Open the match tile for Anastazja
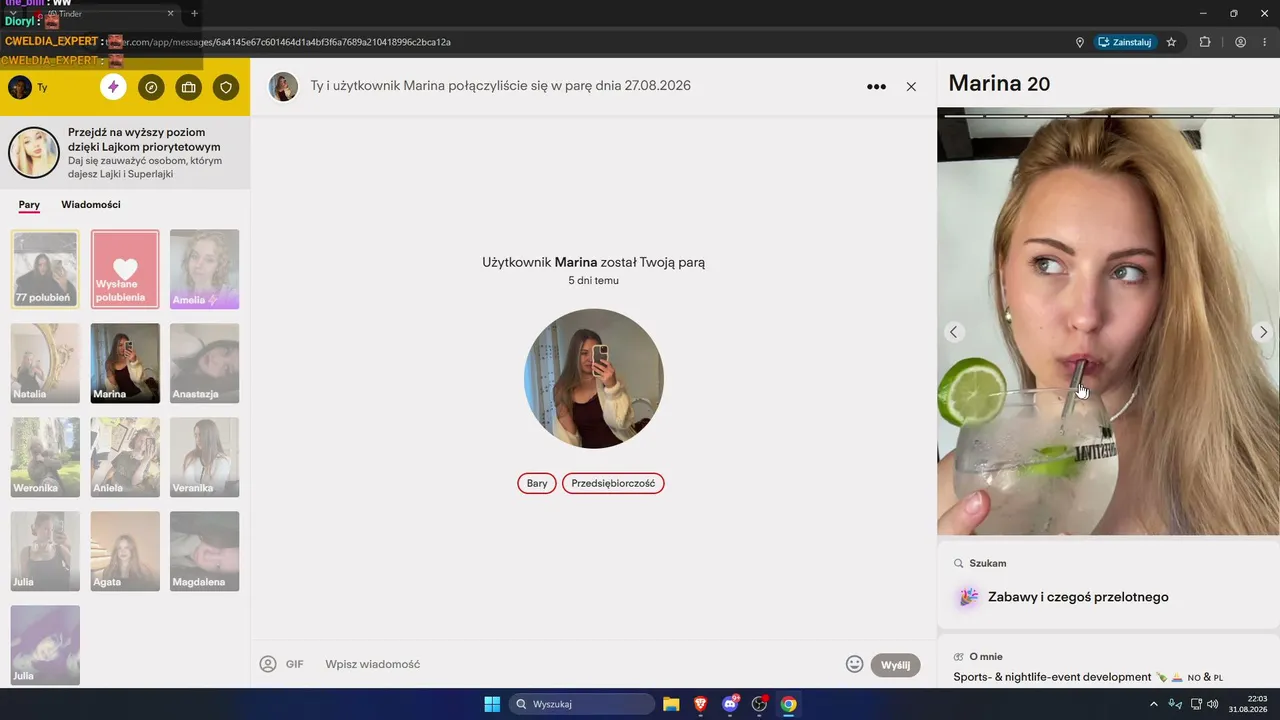This screenshot has width=1280, height=720. pos(205,363)
